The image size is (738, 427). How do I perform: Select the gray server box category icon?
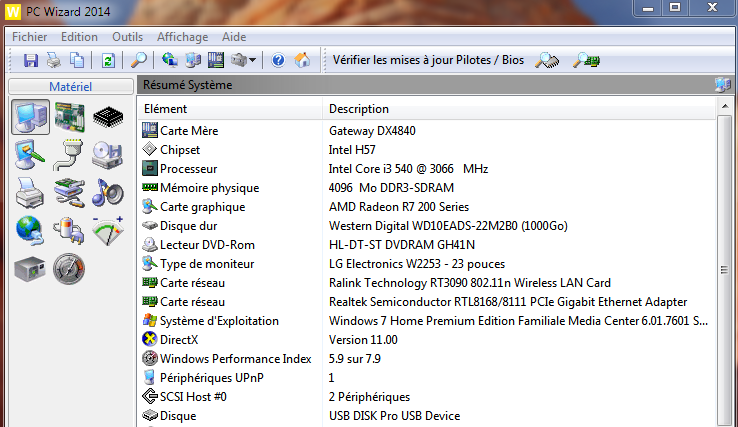30,269
